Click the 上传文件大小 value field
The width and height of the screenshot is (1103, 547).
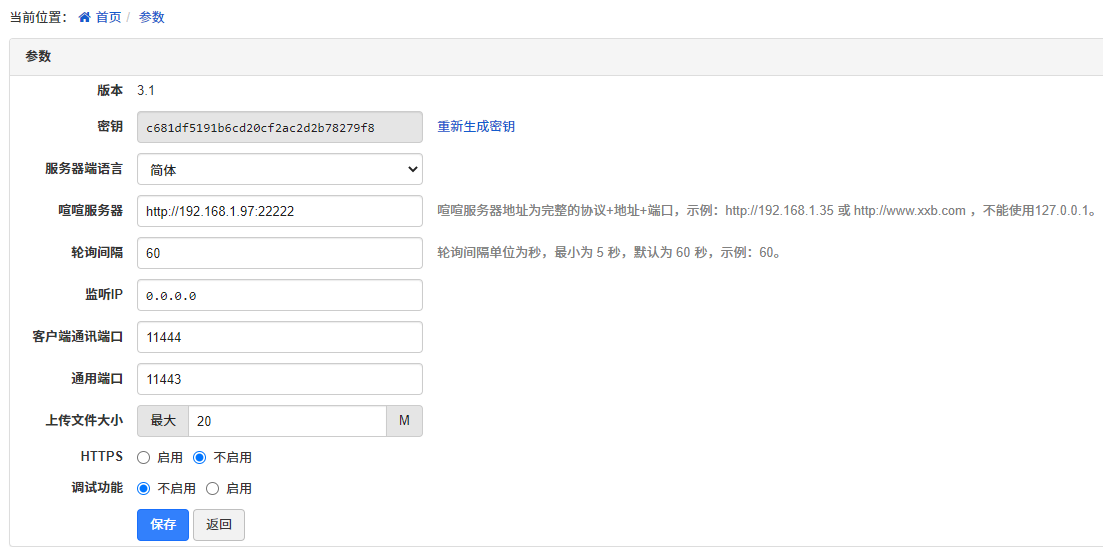click(x=287, y=421)
